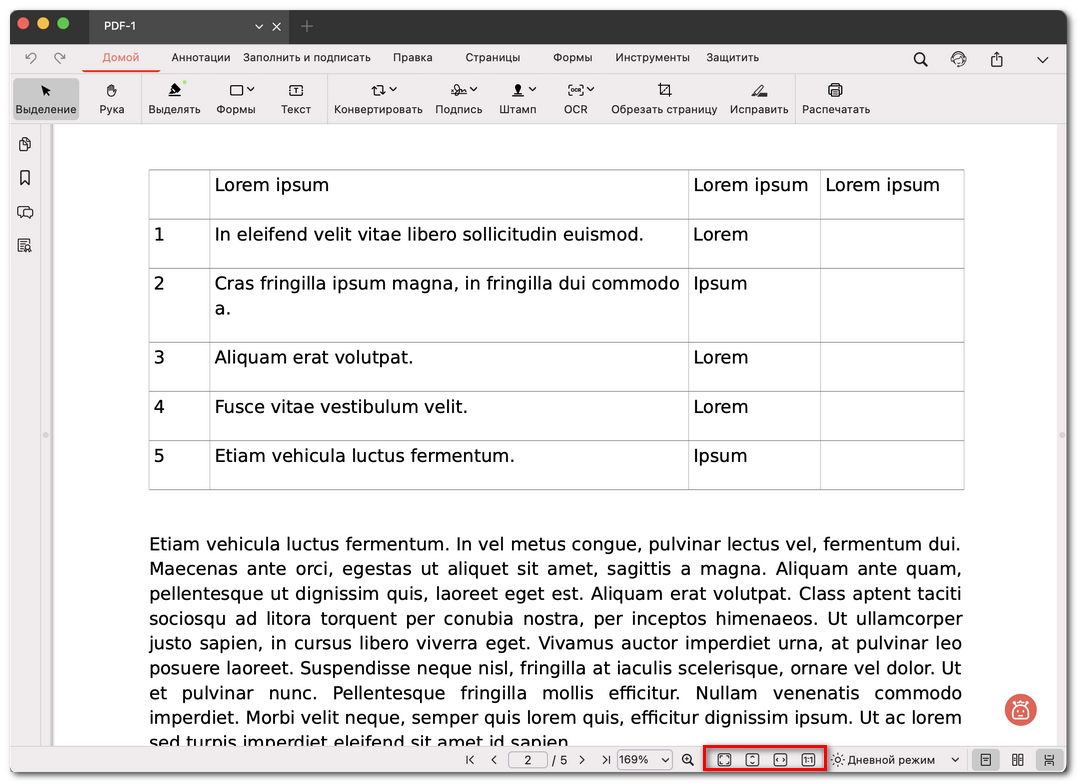Click the Print (Распечатать) icon
1078x783 pixels.
[835, 98]
